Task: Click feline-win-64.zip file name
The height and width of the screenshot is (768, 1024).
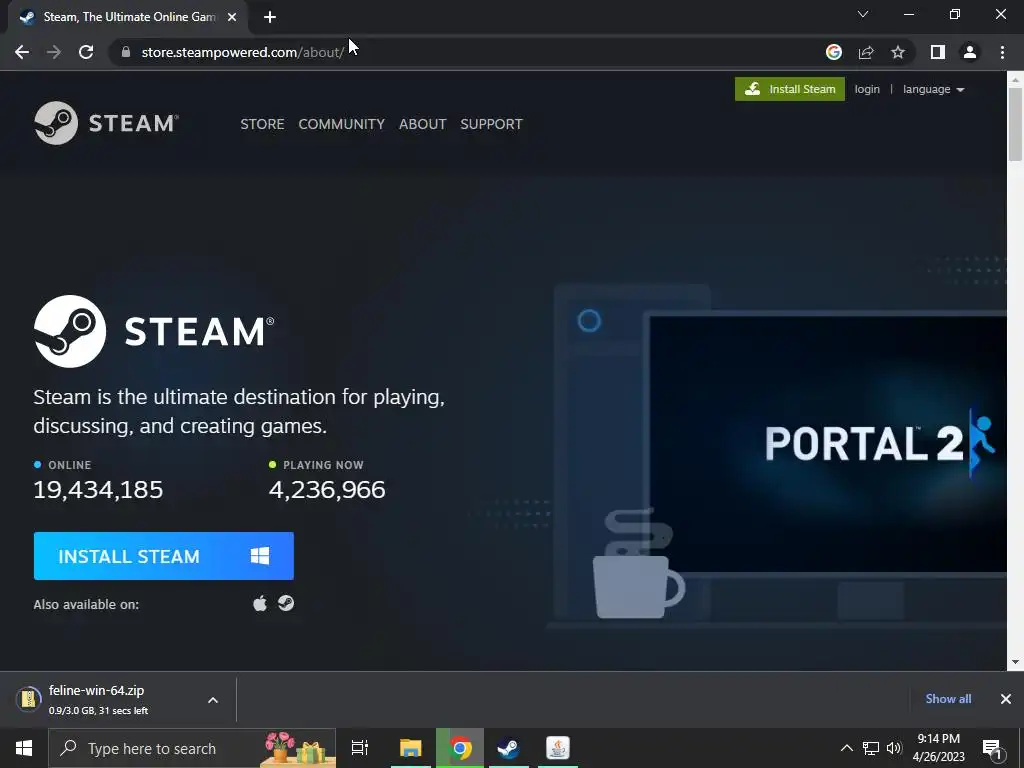Action: [x=97, y=690]
